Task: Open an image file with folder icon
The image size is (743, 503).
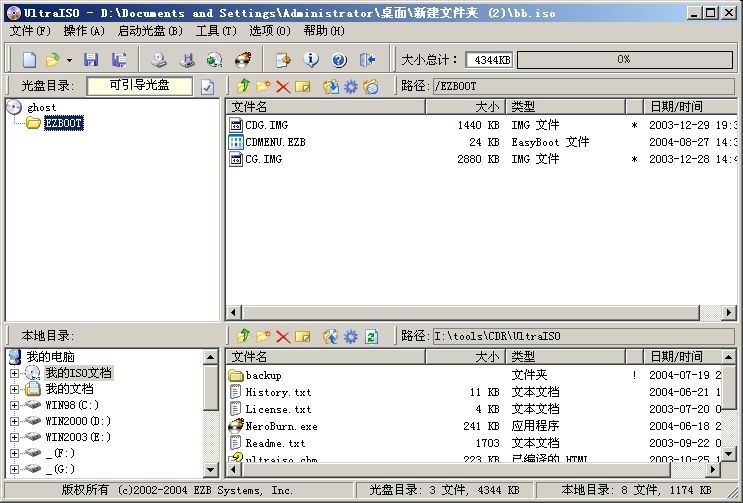Action: pyautogui.click(x=53, y=60)
